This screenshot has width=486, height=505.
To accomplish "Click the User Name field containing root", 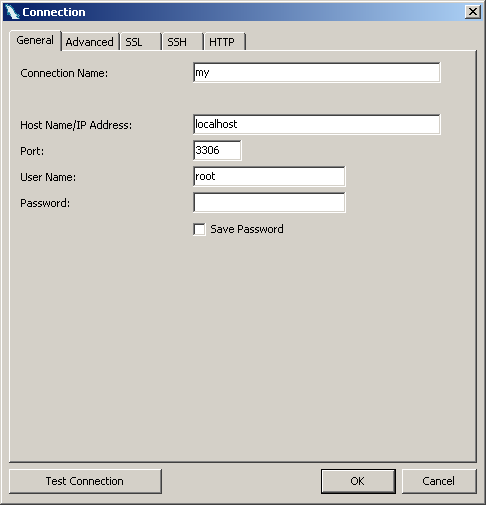I will [269, 176].
